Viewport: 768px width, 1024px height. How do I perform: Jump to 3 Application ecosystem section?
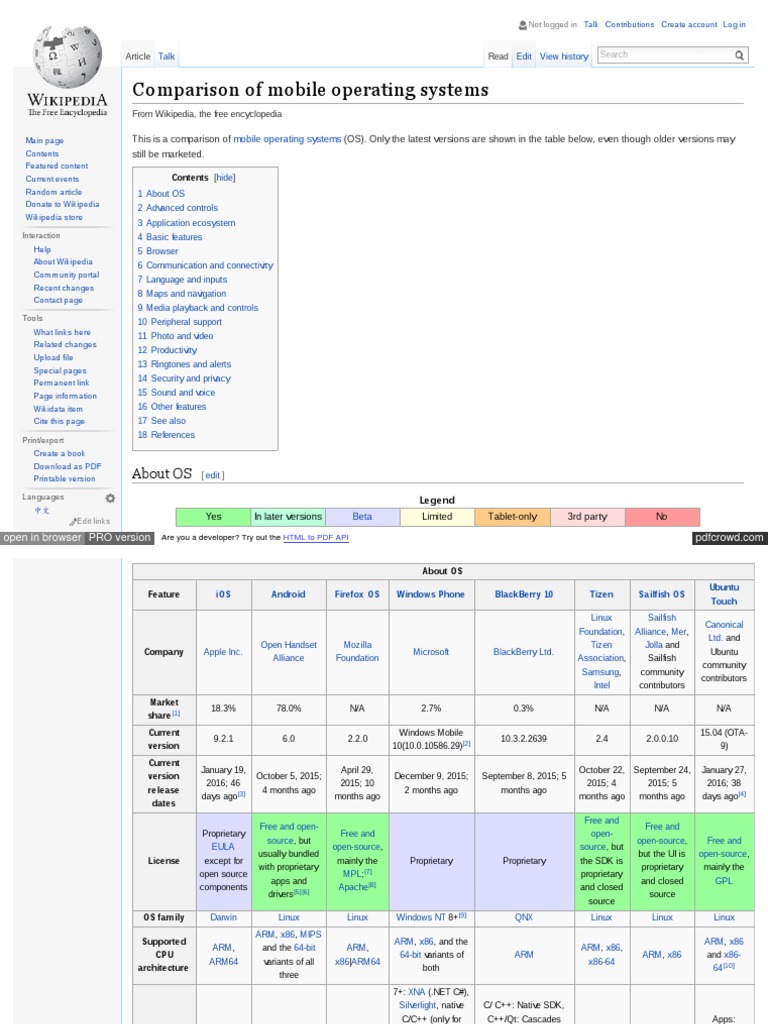coord(187,223)
